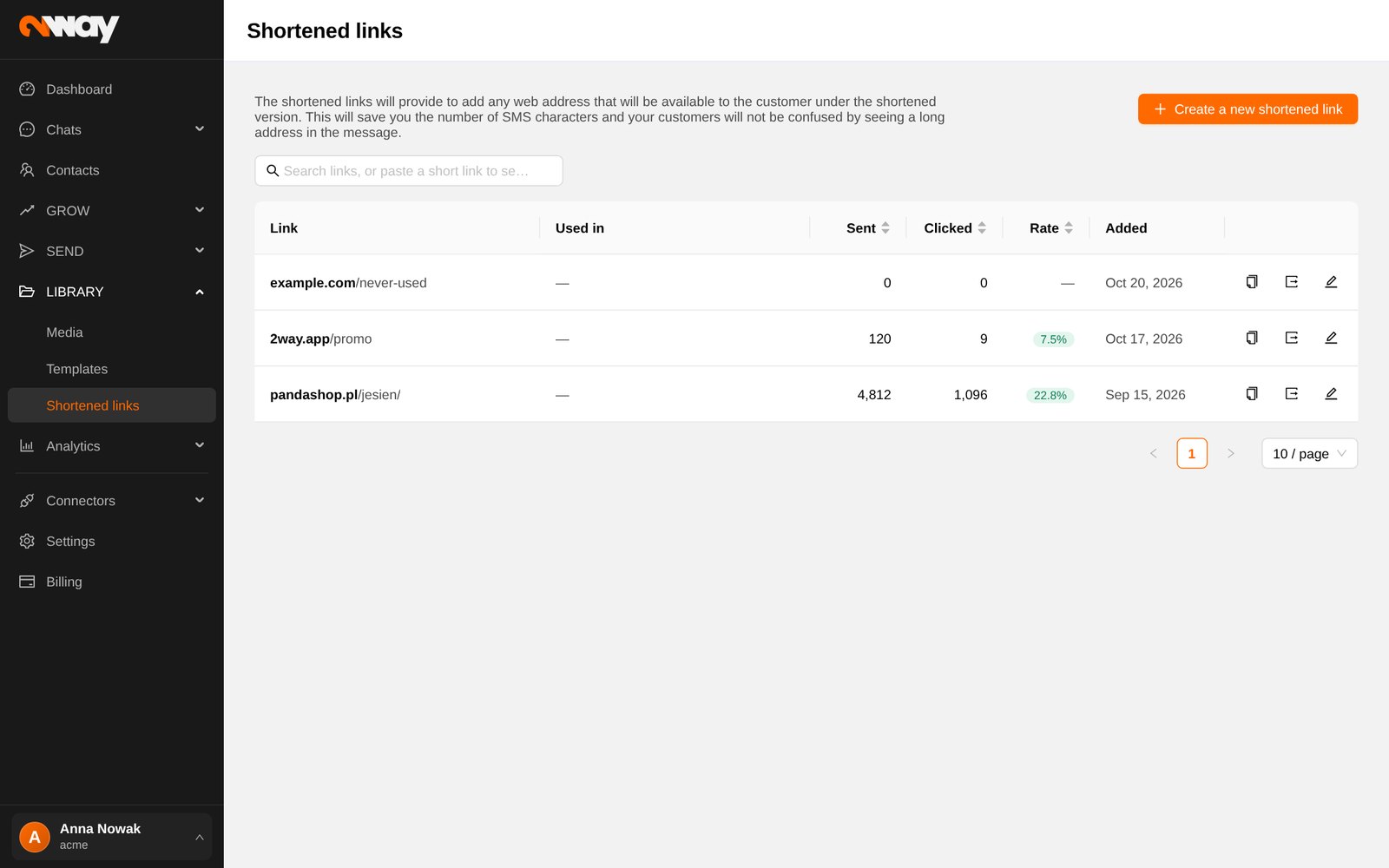This screenshot has width=1389, height=868.
Task: Collapse the LIBRARY section chevron
Action: pos(200,292)
